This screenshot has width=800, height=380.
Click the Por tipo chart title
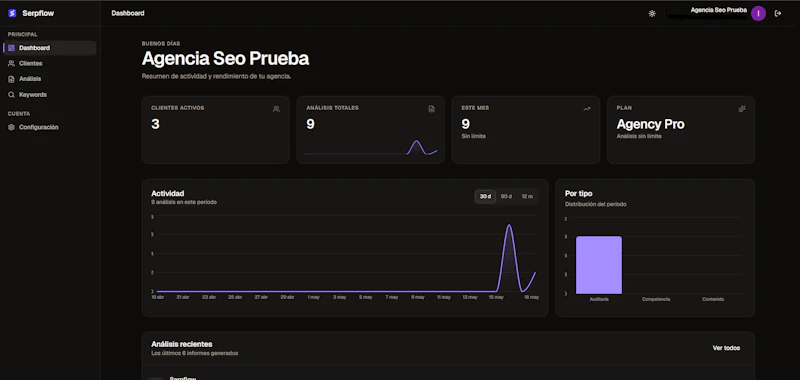pos(579,194)
